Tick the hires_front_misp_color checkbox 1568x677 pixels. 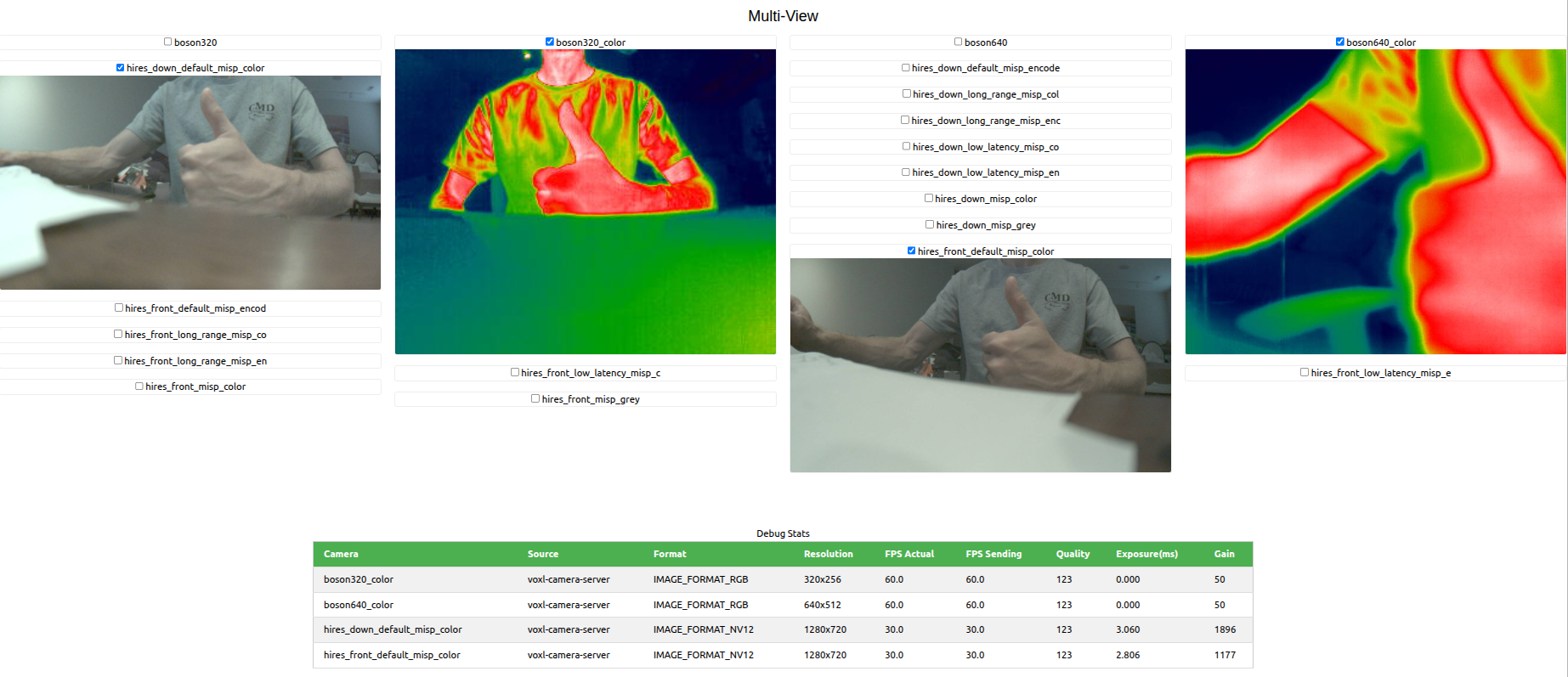139,386
